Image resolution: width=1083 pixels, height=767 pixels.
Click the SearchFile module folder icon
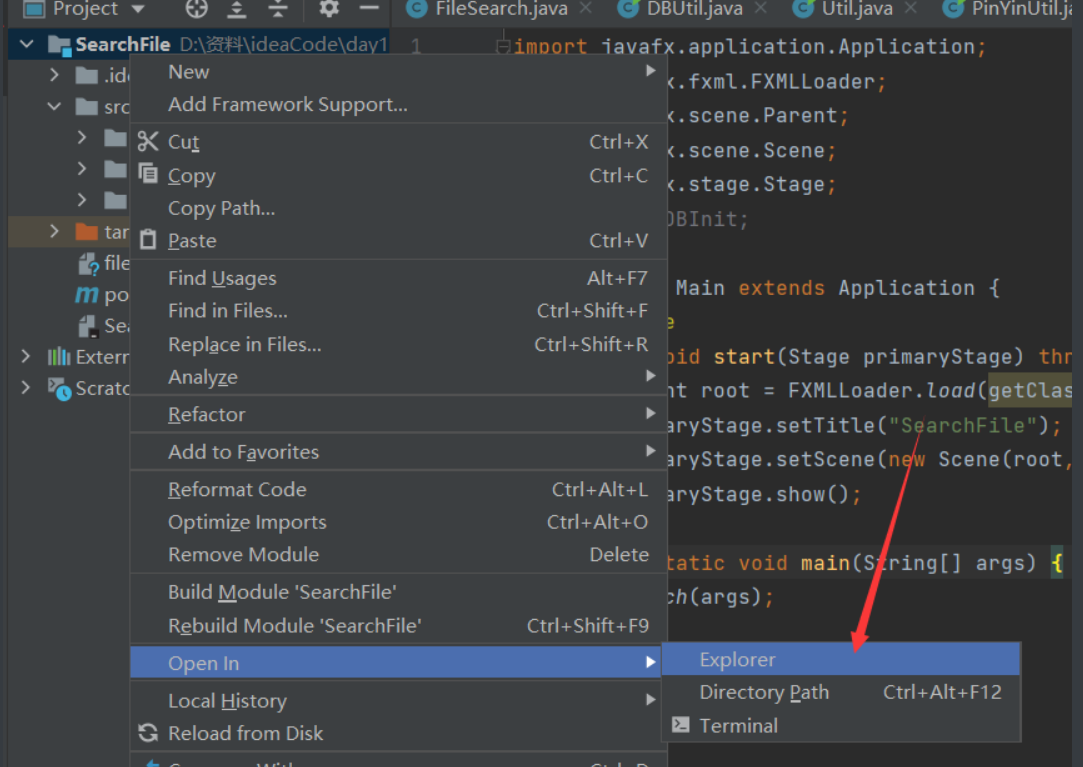tap(59, 46)
